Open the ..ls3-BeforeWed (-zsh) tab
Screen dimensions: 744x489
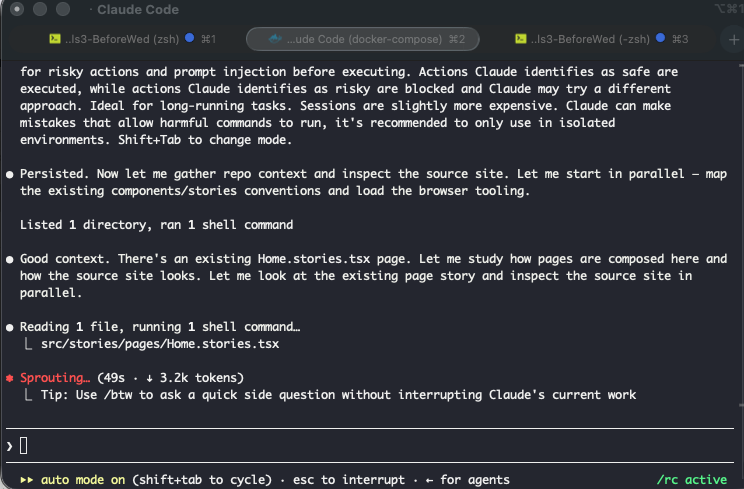601,39
